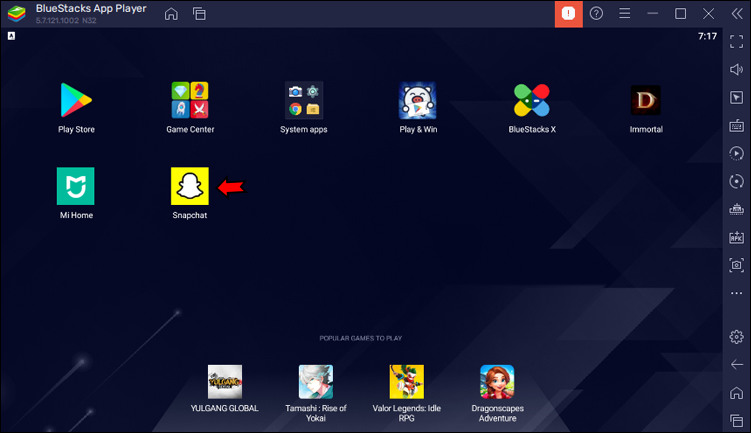Open Valor Legends: Idle RPG tile
Screen dimensions: 751x433
tap(407, 382)
